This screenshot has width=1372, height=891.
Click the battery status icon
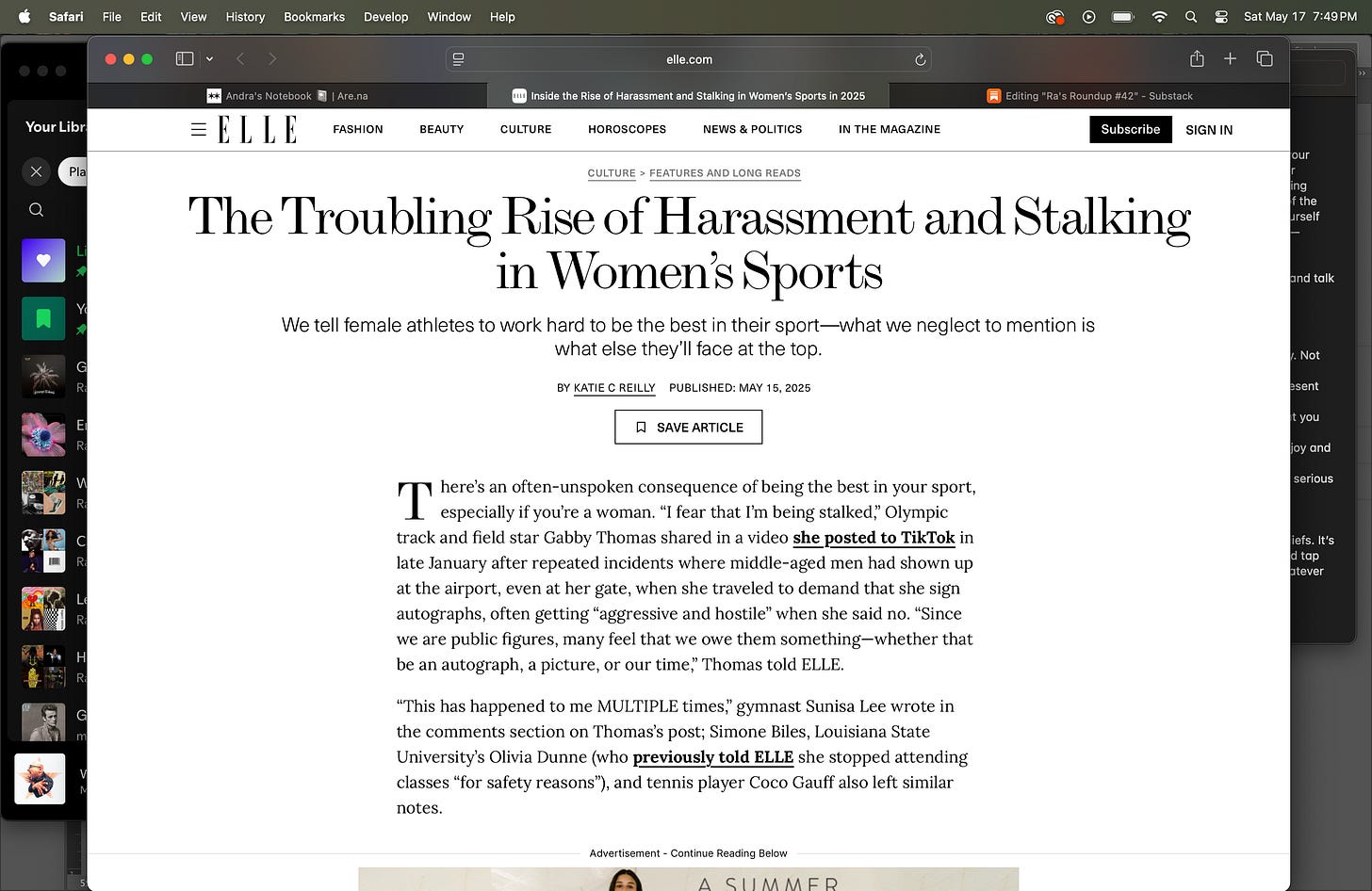1122,17
